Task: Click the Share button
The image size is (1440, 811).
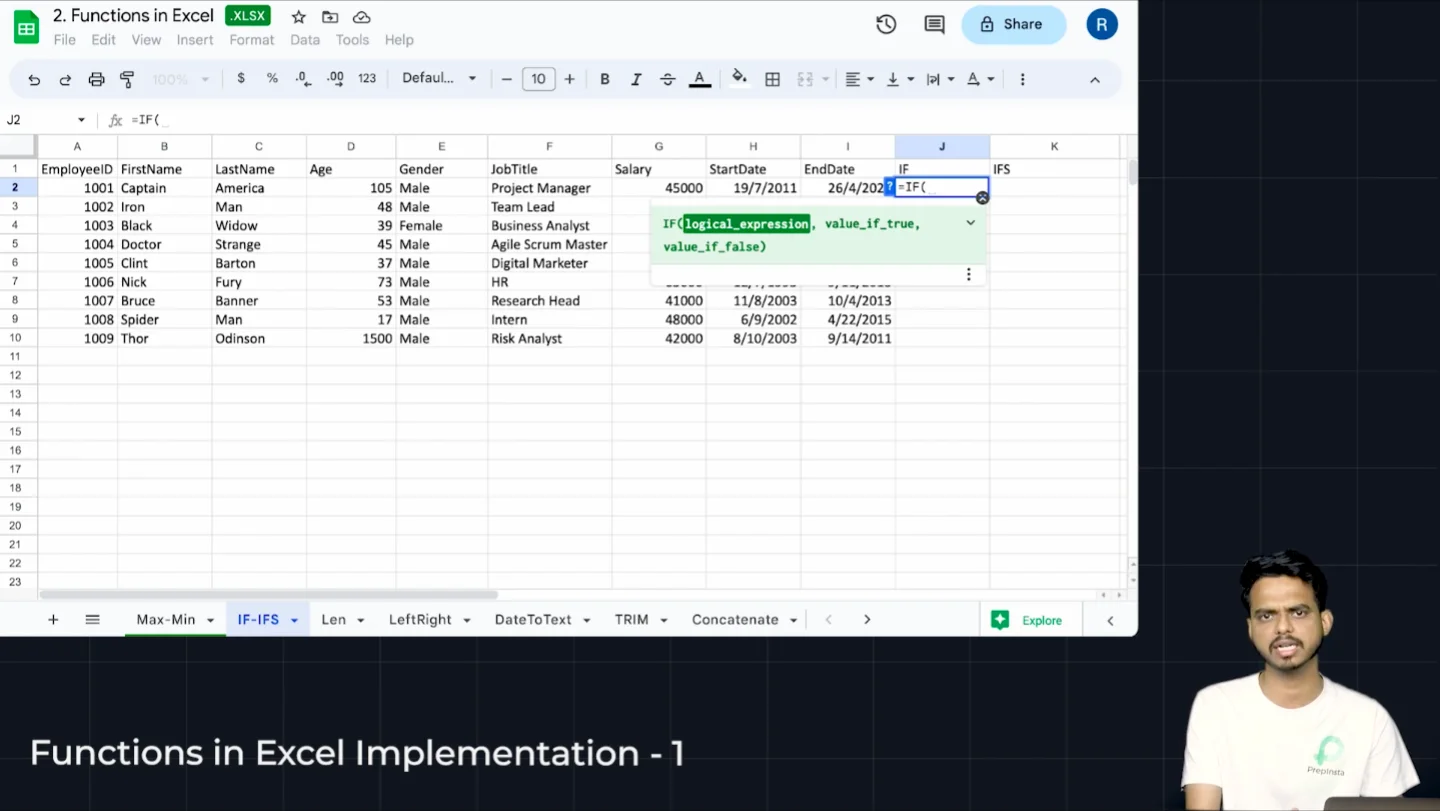Action: pos(1012,25)
